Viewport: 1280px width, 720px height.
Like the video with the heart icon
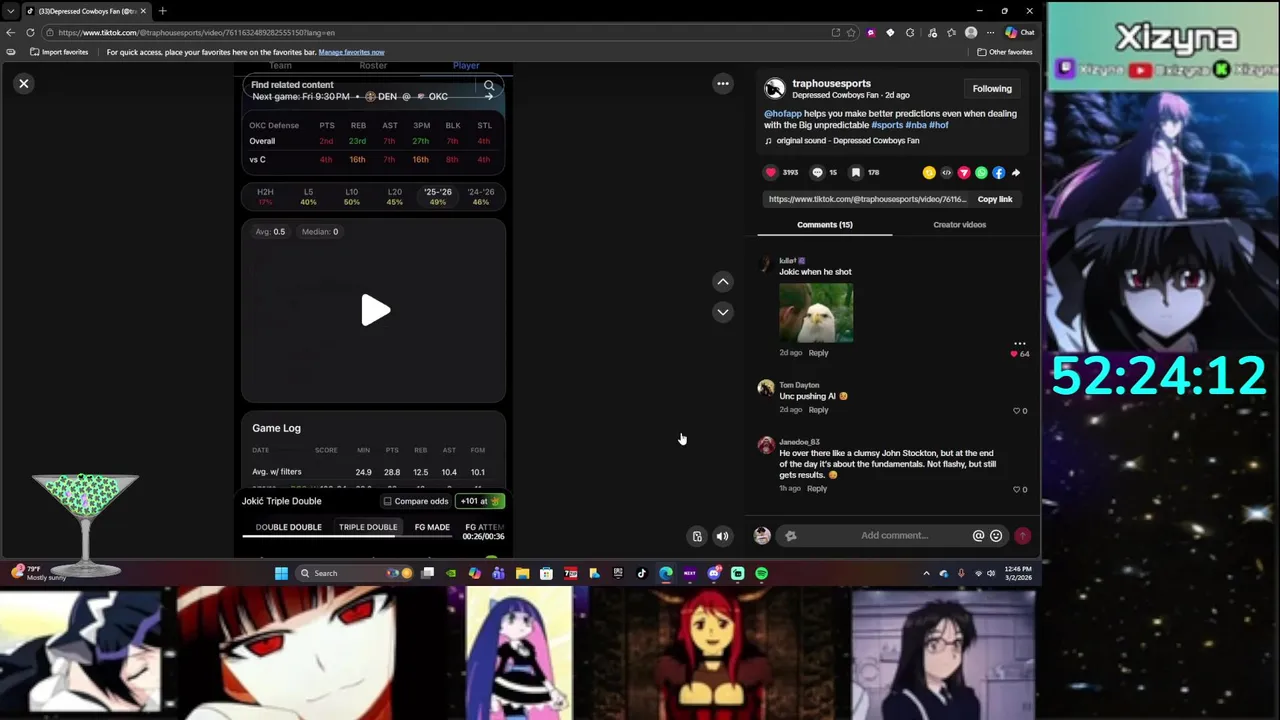click(771, 172)
